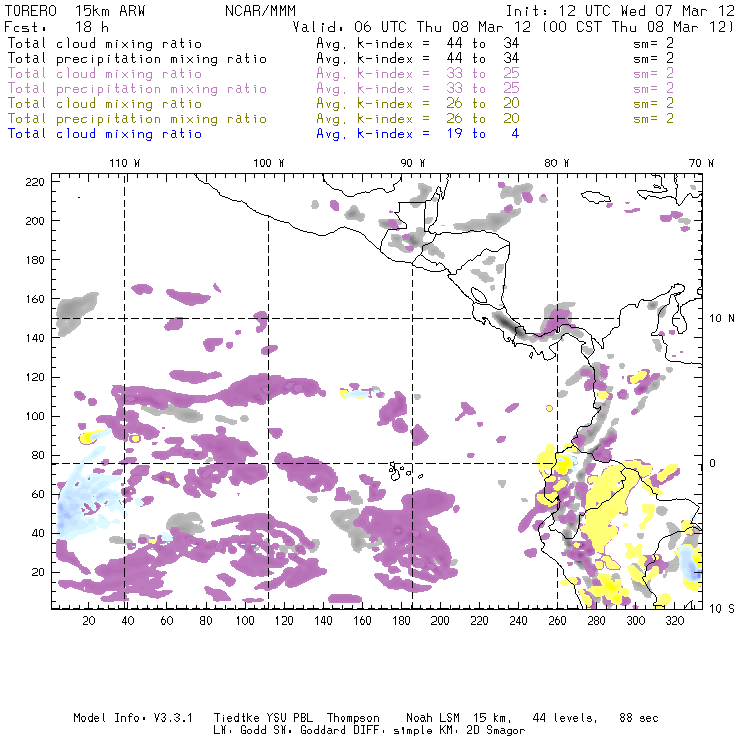Click the "320" tick on the horizontal axis
740x740 pixels.
(x=674, y=621)
